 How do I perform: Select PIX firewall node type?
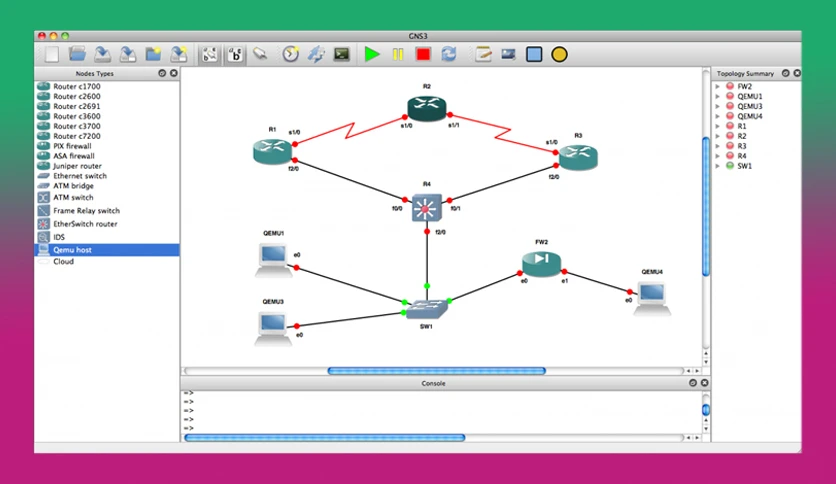click(x=107, y=146)
